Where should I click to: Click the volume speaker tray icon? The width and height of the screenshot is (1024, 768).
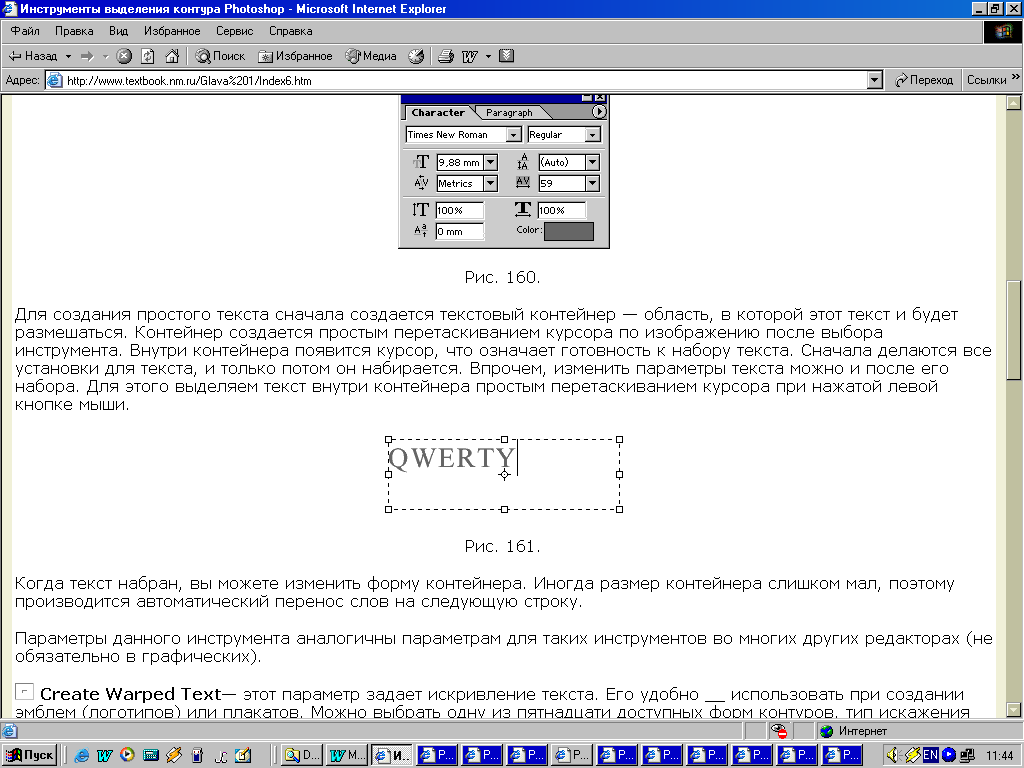pyautogui.click(x=893, y=756)
